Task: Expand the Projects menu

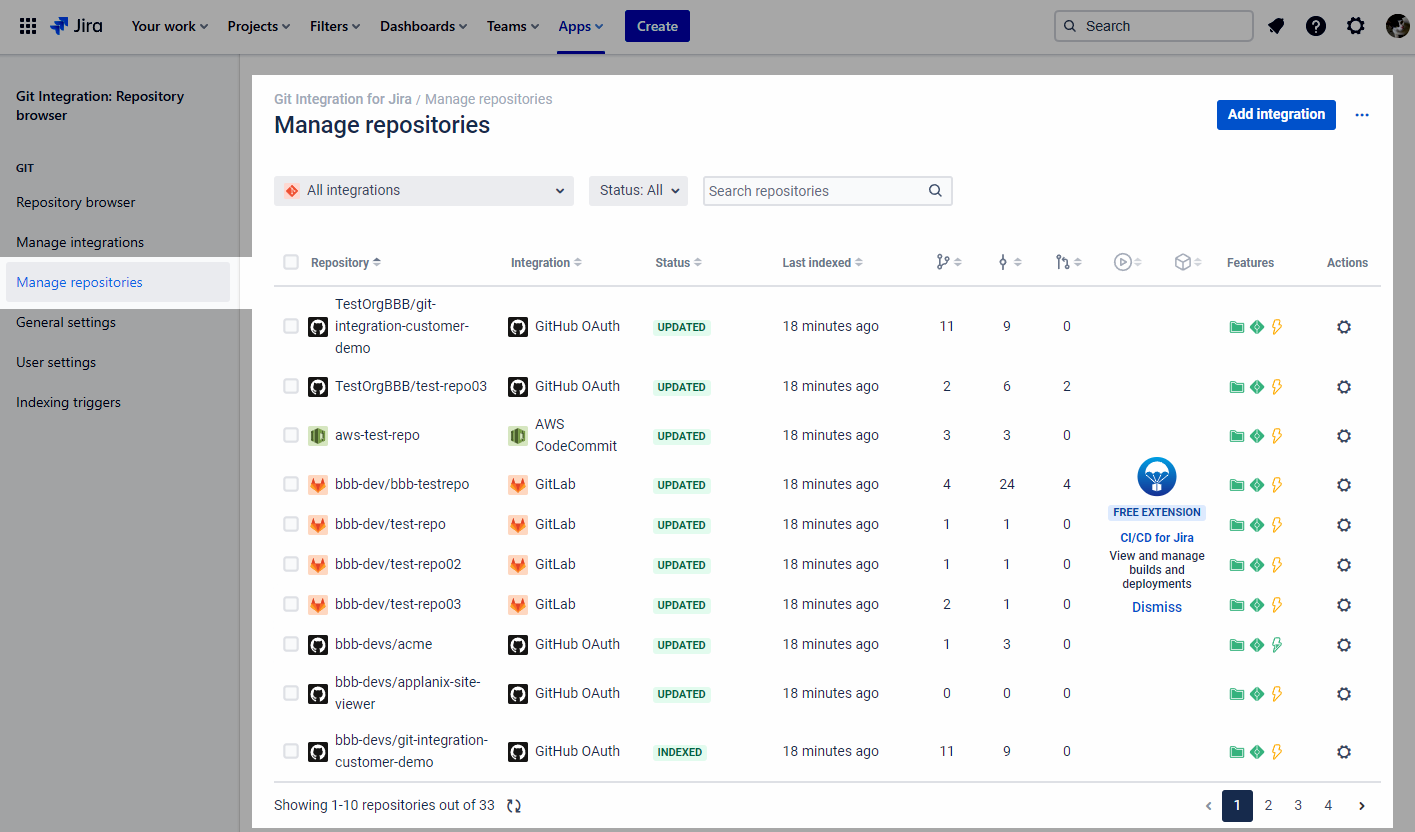Action: tap(259, 26)
